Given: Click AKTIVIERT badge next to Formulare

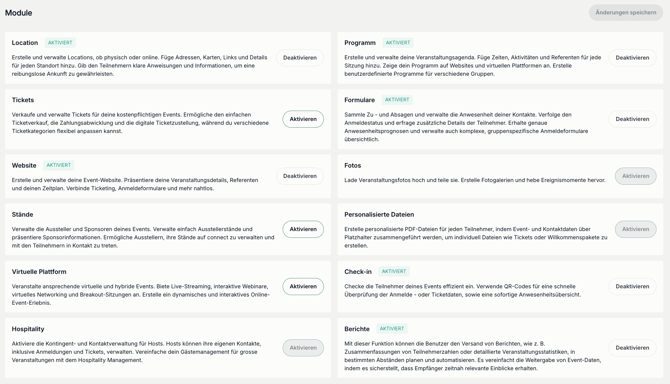Looking at the screenshot, I should (x=397, y=100).
